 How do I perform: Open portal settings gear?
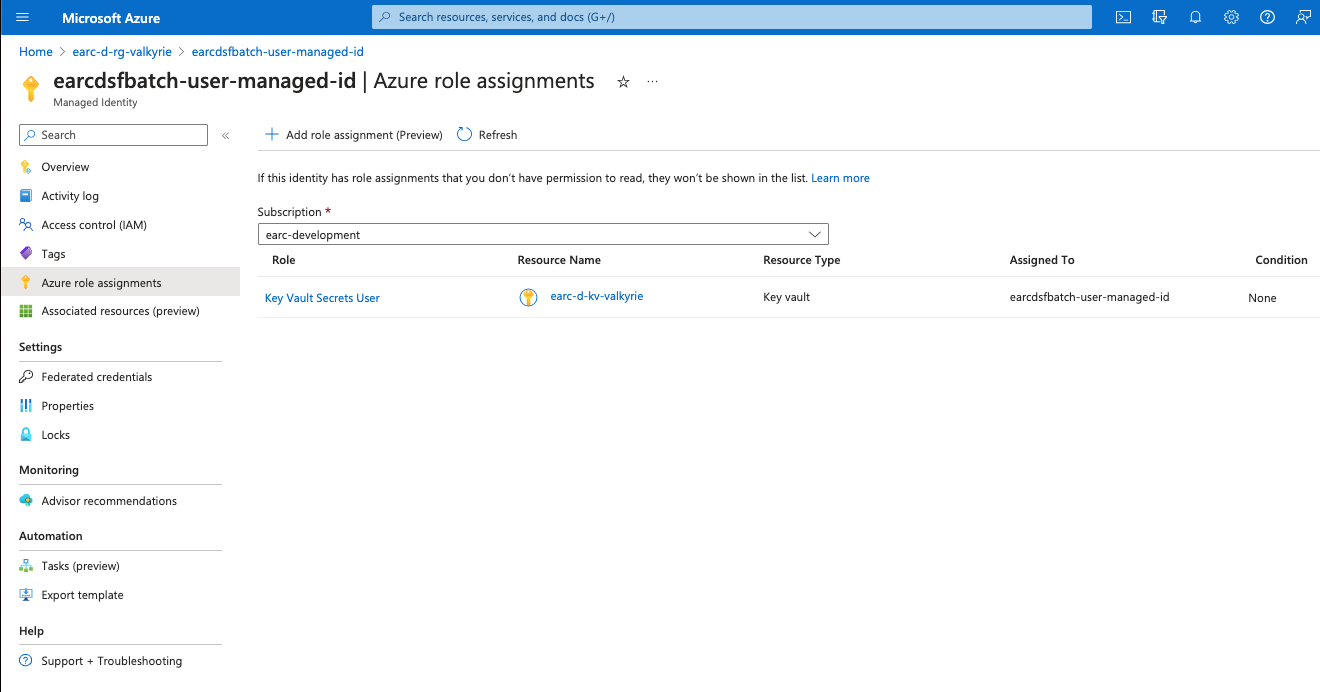click(x=1232, y=17)
